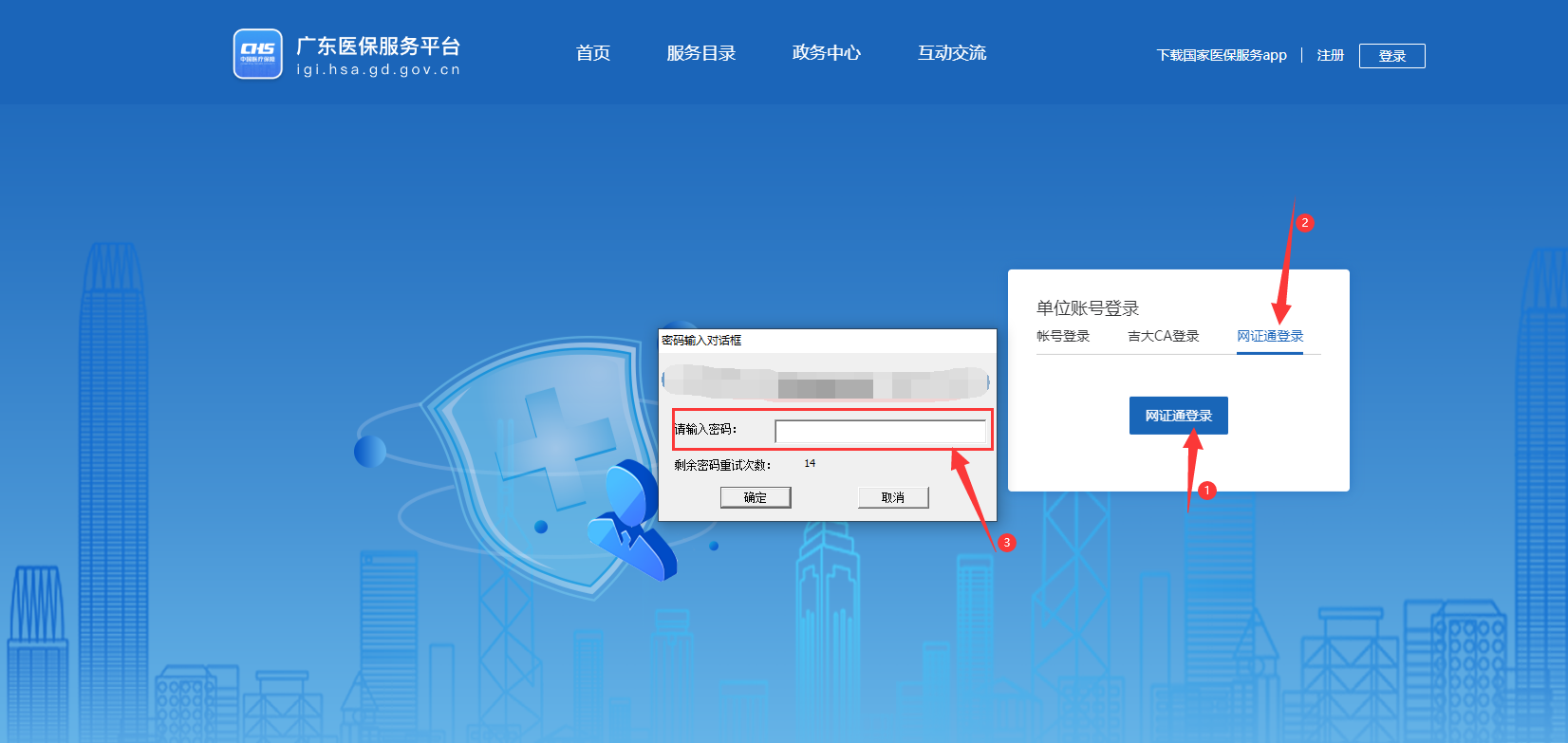The image size is (1568, 743).
Task: Switch to the 吉大CA登录 tab
Action: [x=1164, y=336]
